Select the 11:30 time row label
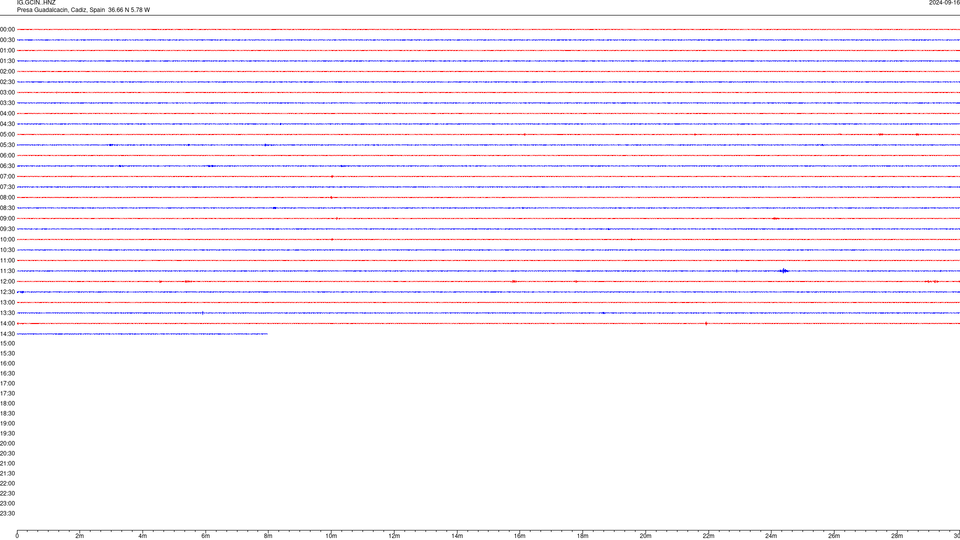960x540 pixels. (x=7, y=271)
